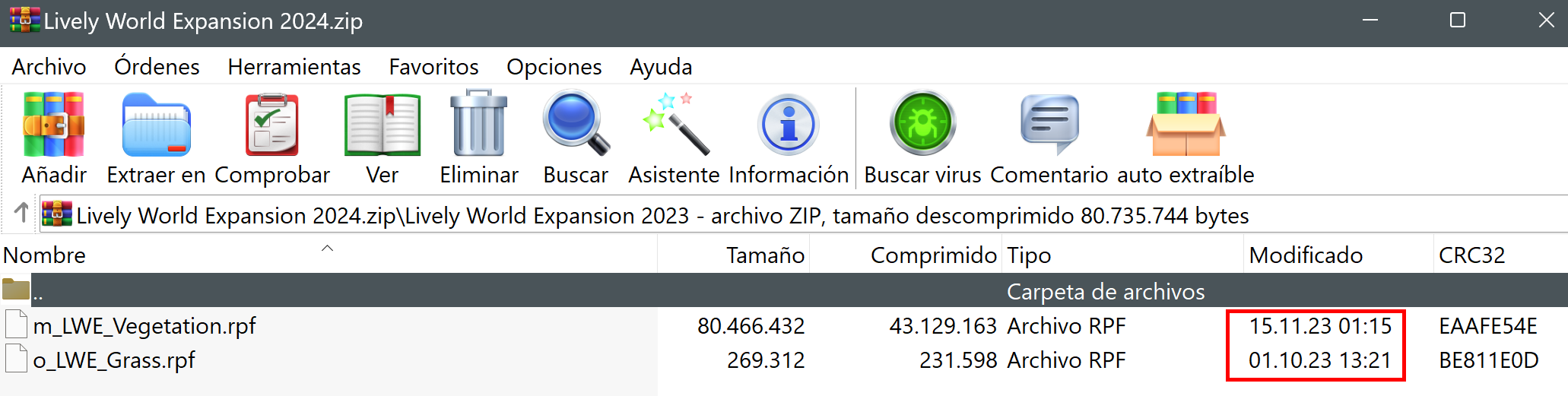Sort files by Tamaño column
Screen dimensions: 1568x396
(734, 255)
